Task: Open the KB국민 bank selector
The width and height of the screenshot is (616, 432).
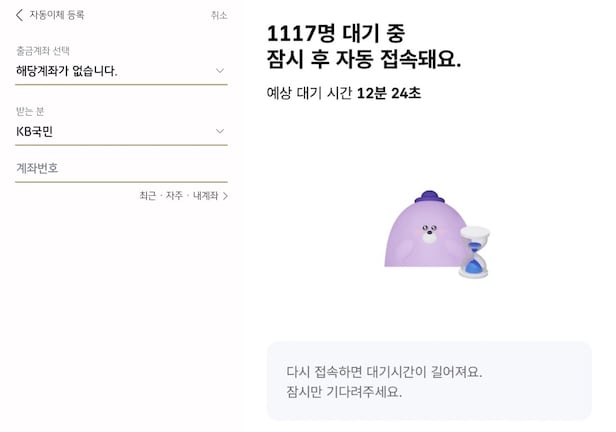Action: pyautogui.click(x=110, y=131)
